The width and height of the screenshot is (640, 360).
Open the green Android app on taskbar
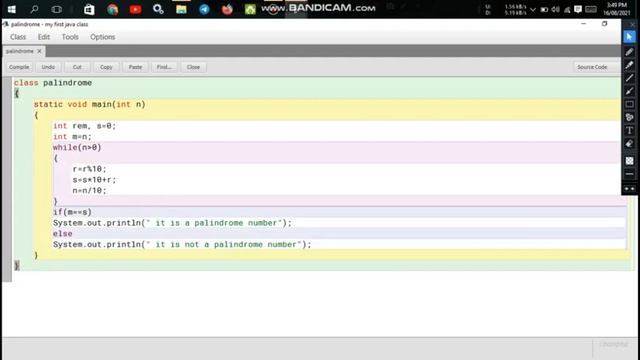pyautogui.click(x=250, y=9)
